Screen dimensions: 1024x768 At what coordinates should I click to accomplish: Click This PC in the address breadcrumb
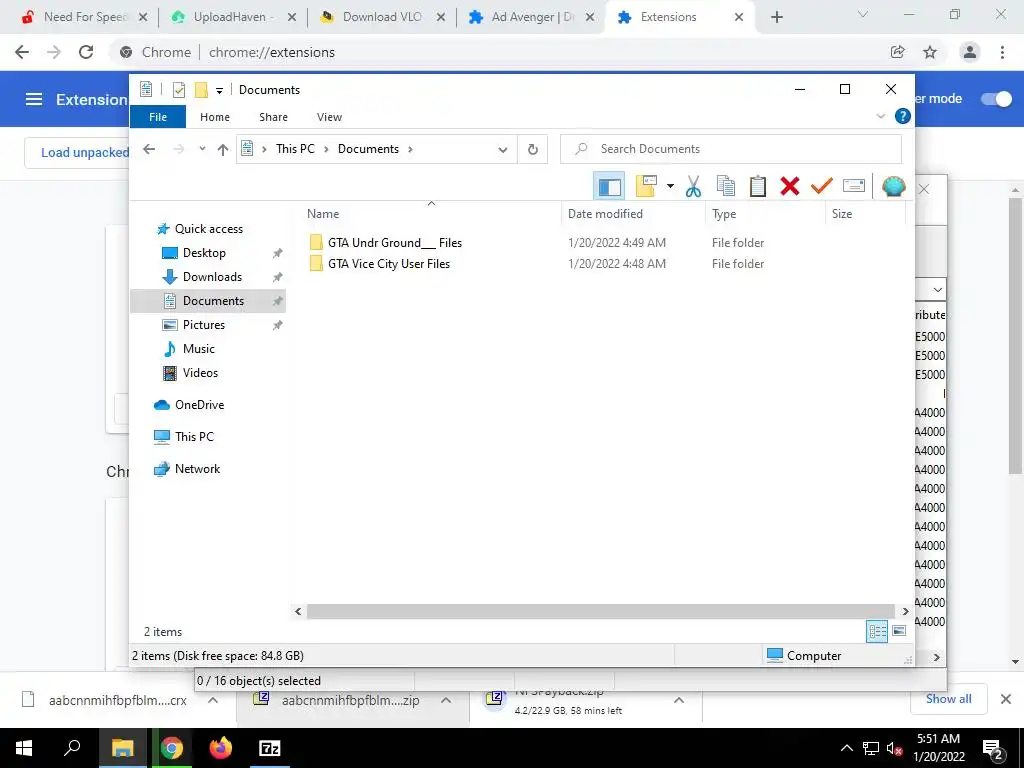(295, 149)
